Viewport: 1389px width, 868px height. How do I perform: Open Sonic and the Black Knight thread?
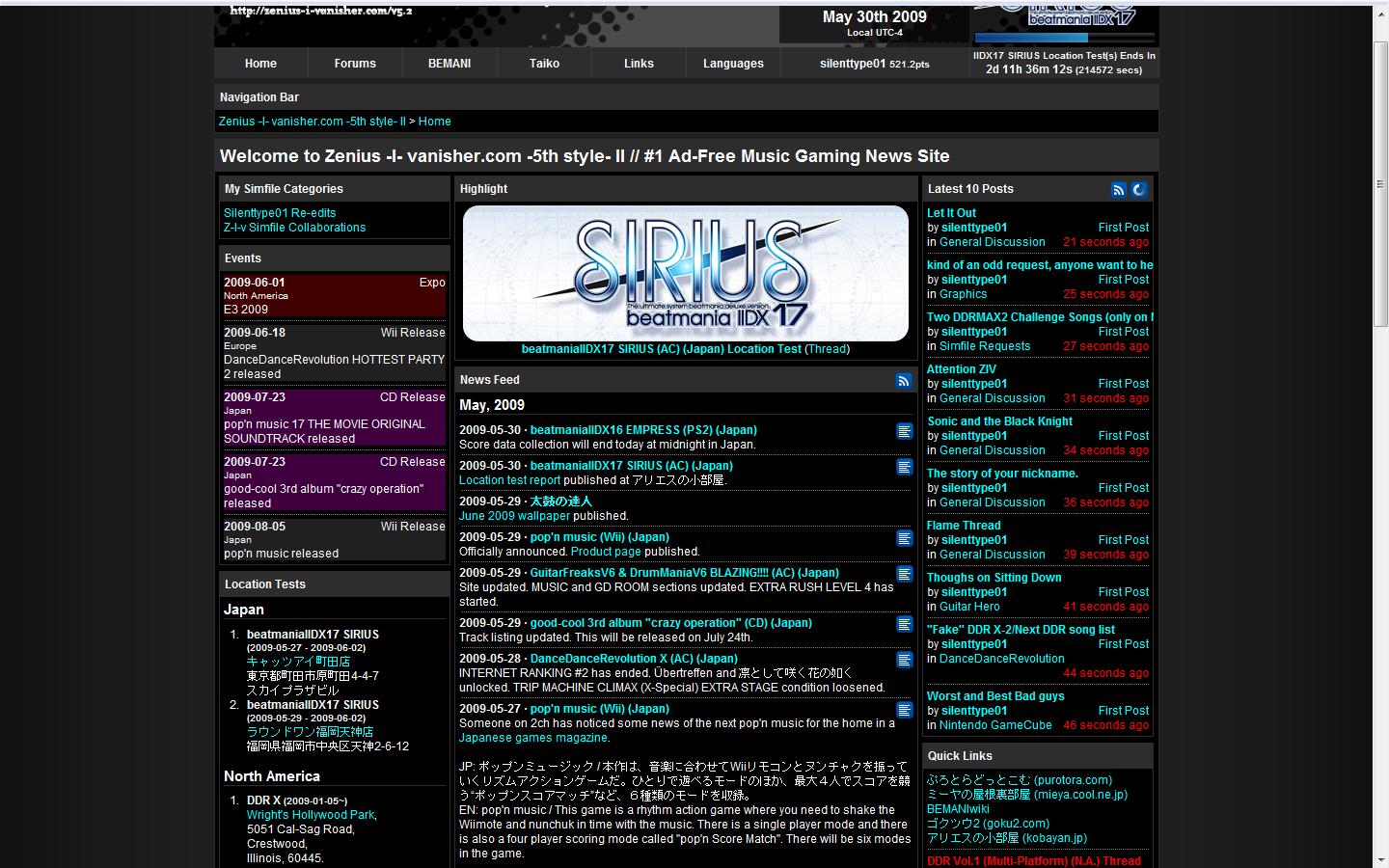click(x=999, y=421)
